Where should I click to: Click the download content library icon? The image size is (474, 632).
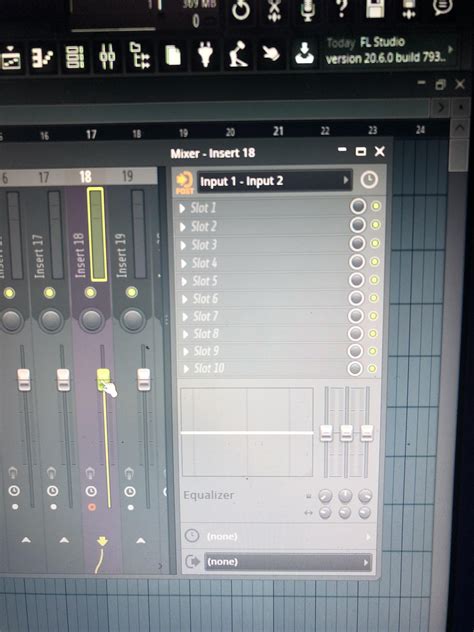click(x=304, y=53)
